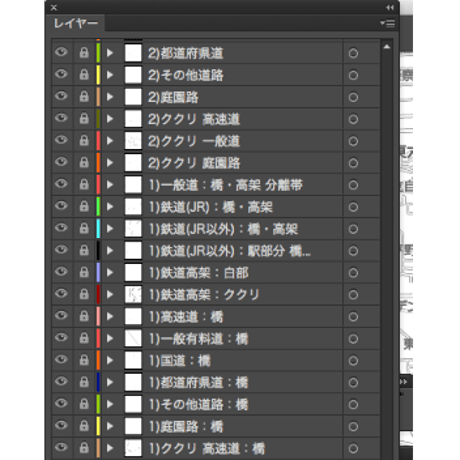Select the 2)ククリ 一般道 layer name
This screenshot has height=460, width=460.
pos(194,141)
